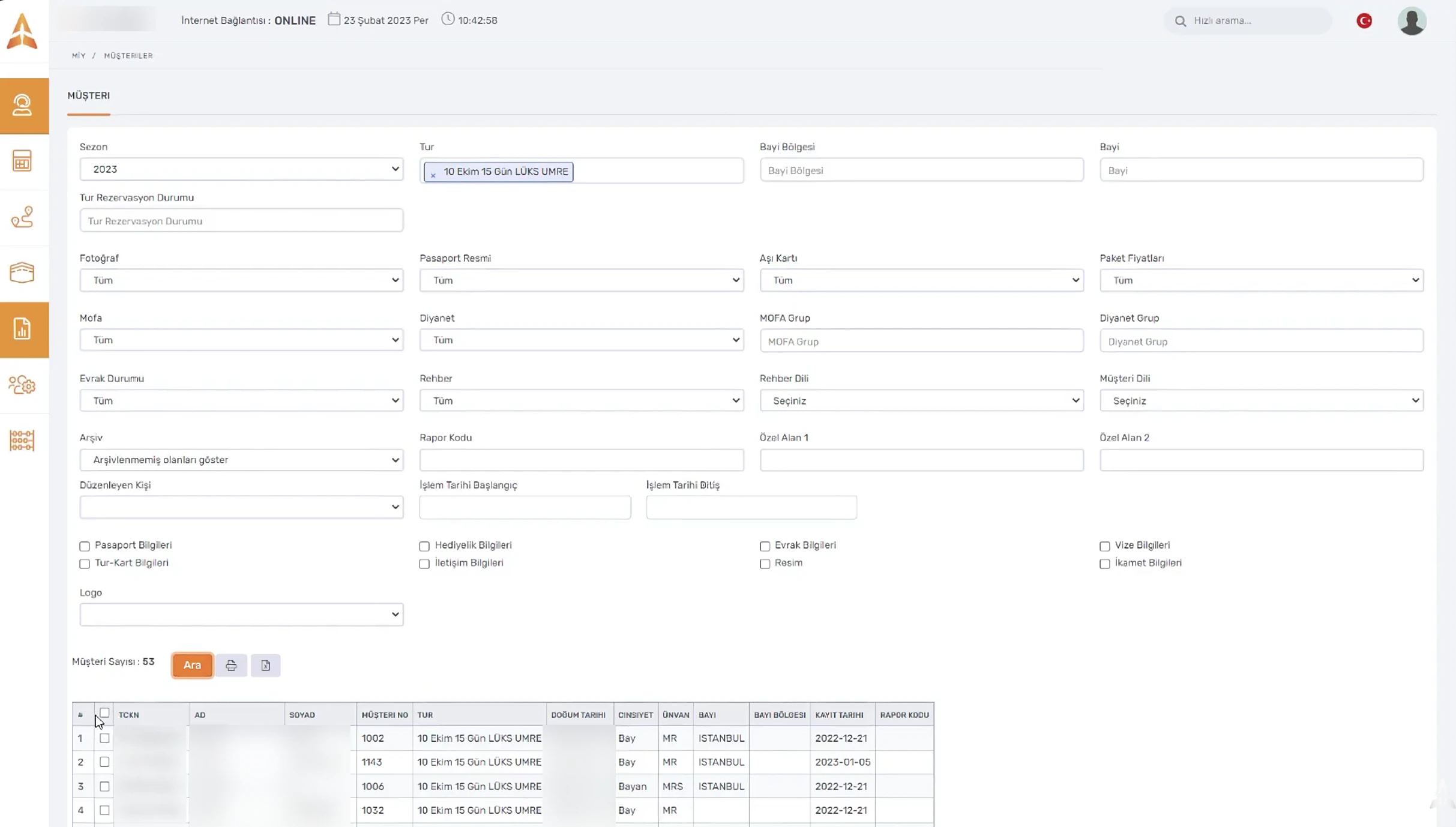Open the Sezon dropdown showing 2023
This screenshot has height=827, width=1456.
point(241,169)
